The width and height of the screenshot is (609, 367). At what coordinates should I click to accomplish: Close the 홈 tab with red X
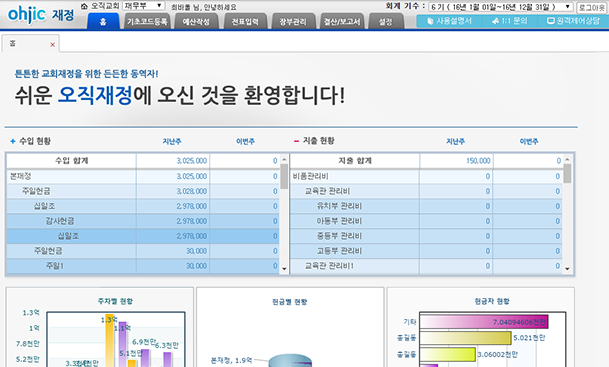click(x=52, y=45)
